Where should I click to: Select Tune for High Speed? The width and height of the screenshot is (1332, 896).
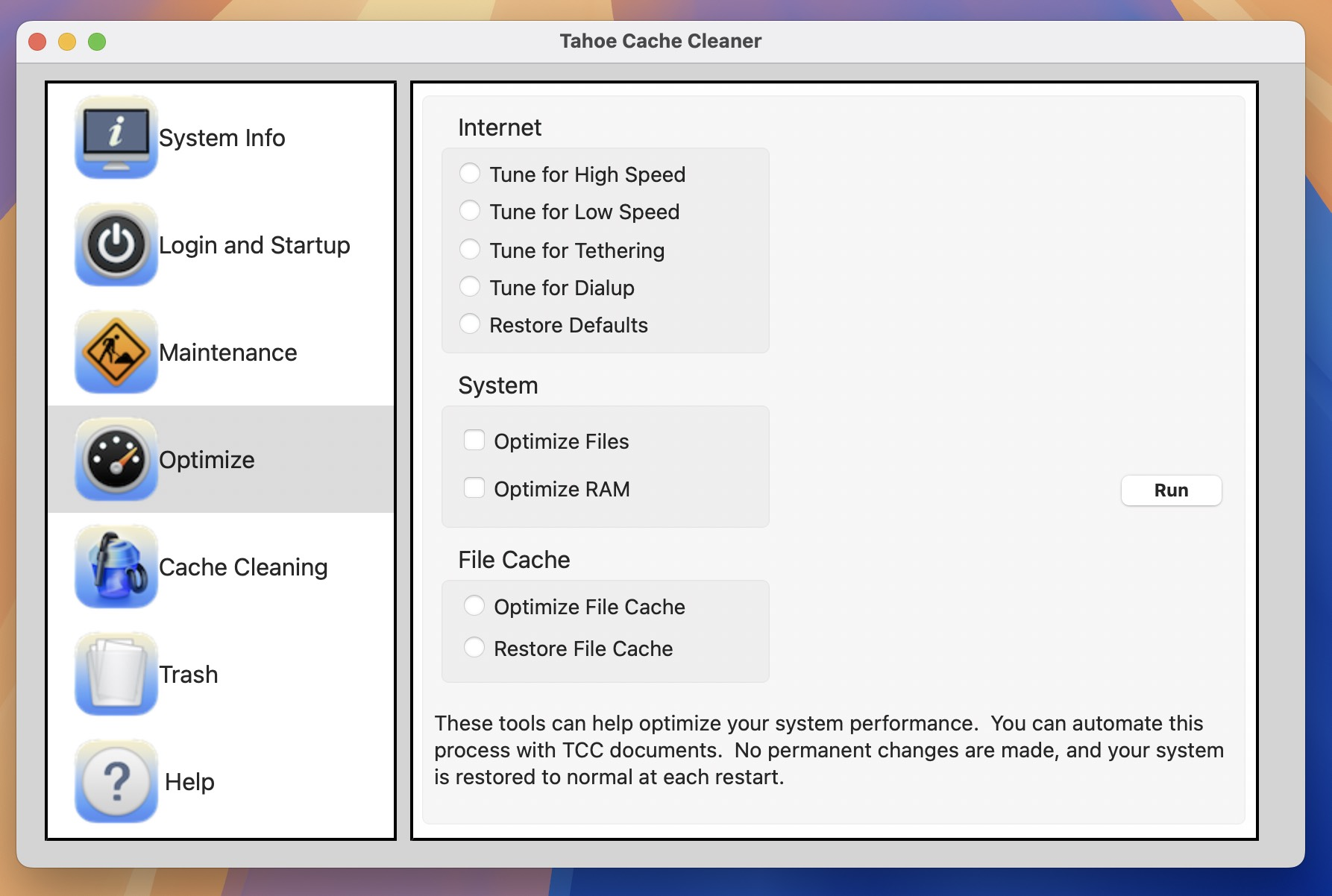tap(470, 173)
